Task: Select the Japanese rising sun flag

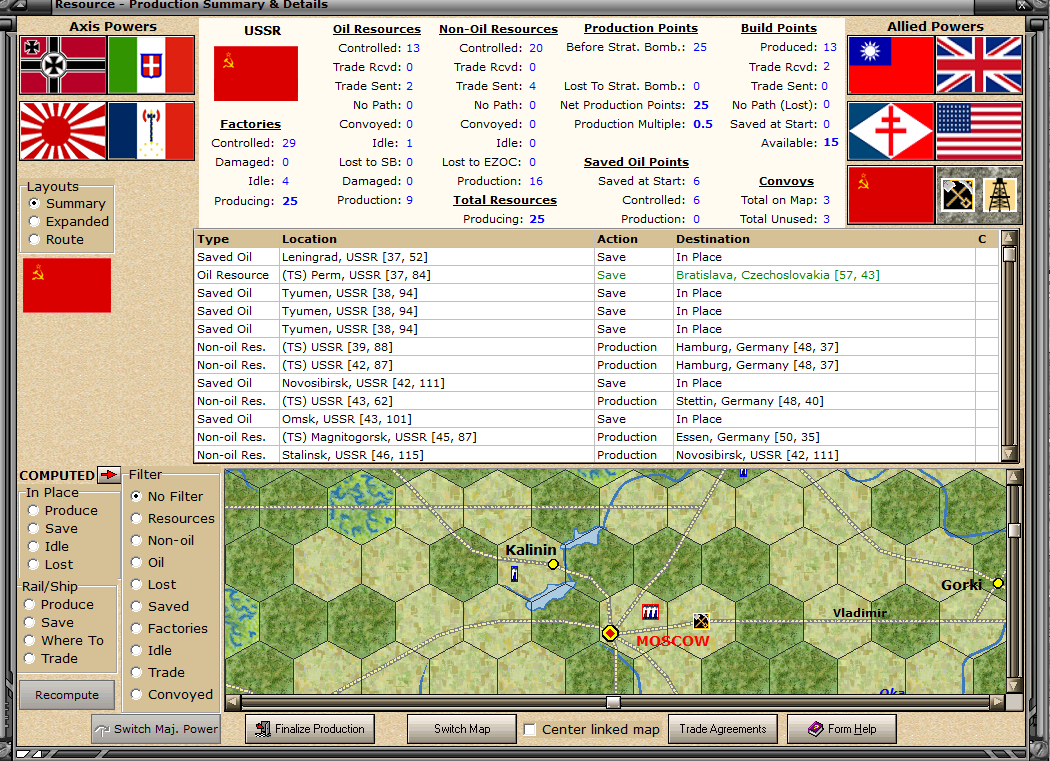Action: tap(63, 131)
